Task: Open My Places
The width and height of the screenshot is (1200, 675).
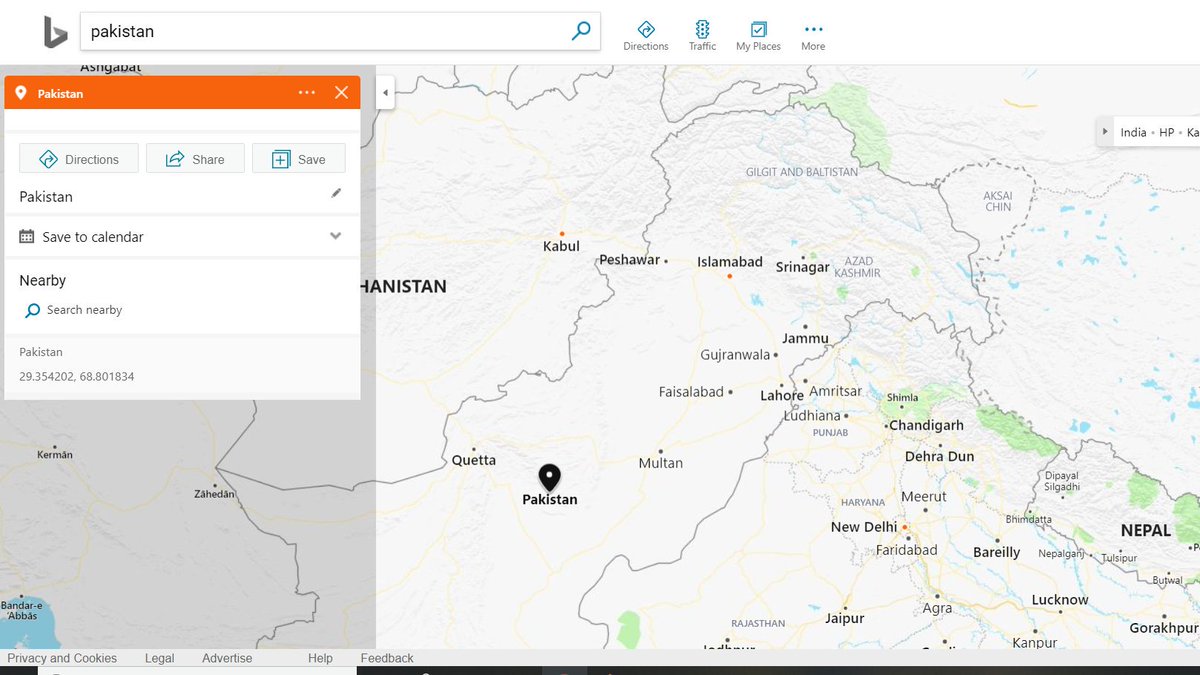Action: coord(758,36)
